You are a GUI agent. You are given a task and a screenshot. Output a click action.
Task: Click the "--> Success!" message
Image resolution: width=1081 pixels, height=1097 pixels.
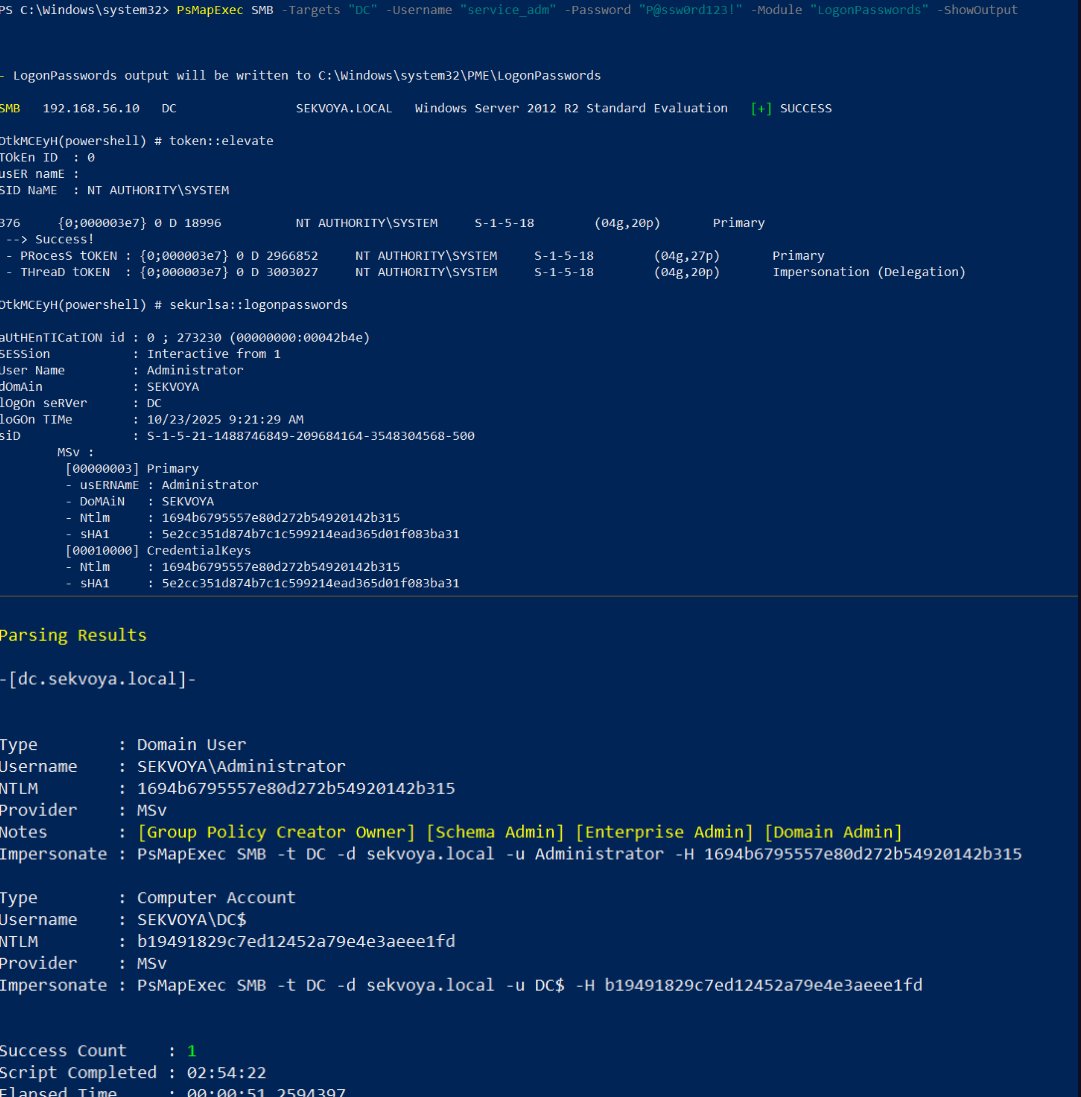tap(49, 239)
